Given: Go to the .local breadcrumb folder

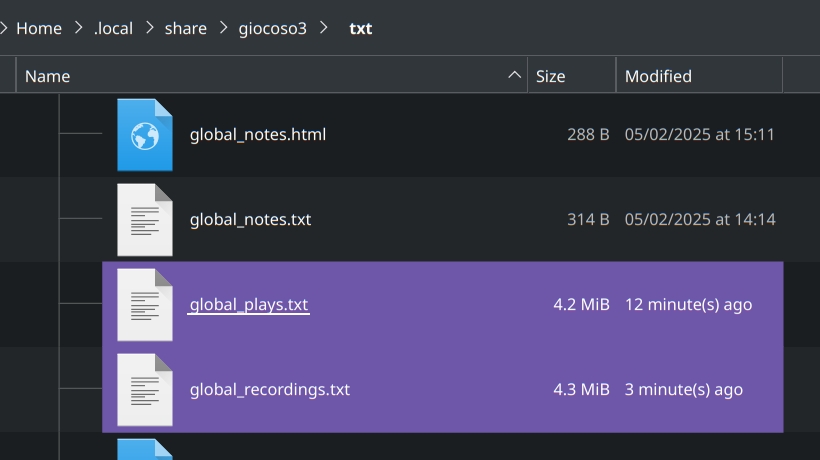Looking at the screenshot, I should 113,29.
